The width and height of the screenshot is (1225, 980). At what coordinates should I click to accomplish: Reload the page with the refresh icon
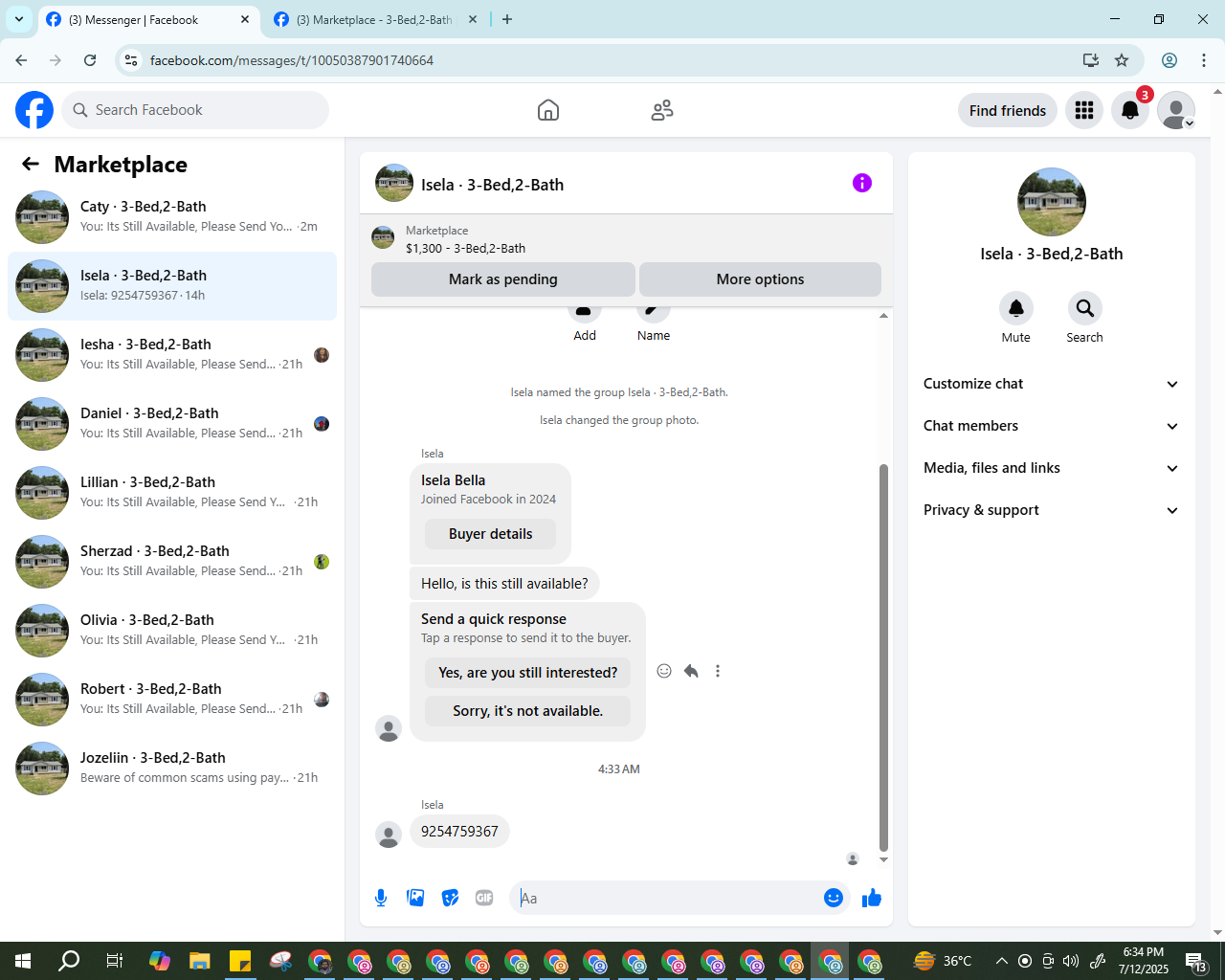90,60
